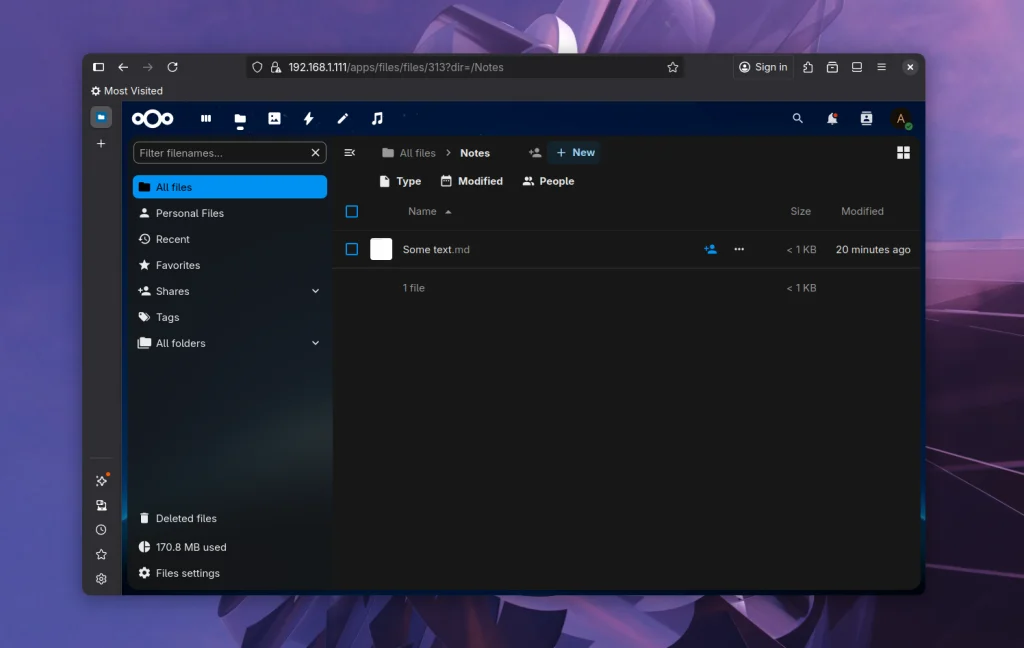This screenshot has height=648, width=1024.
Task: Open the actions menu for Some text.md
Action: [x=738, y=249]
